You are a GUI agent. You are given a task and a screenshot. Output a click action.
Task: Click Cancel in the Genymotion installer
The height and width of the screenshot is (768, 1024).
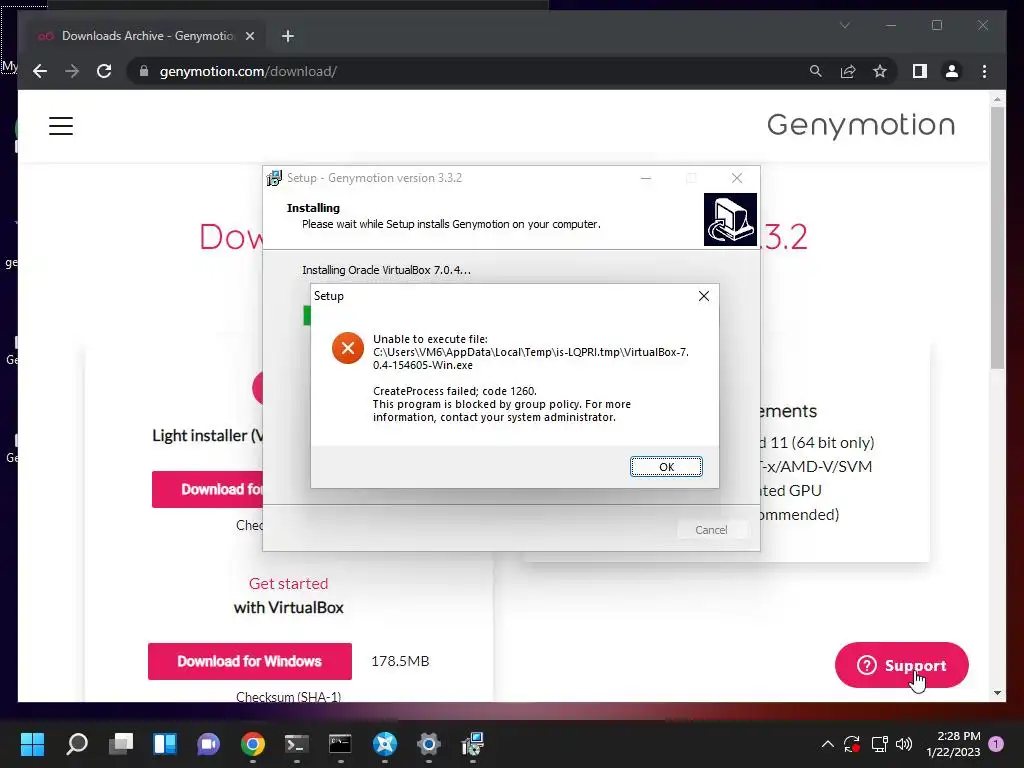pos(711,530)
